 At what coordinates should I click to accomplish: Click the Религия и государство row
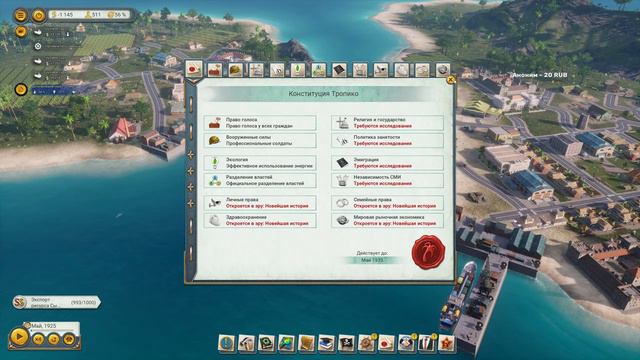tap(387, 123)
